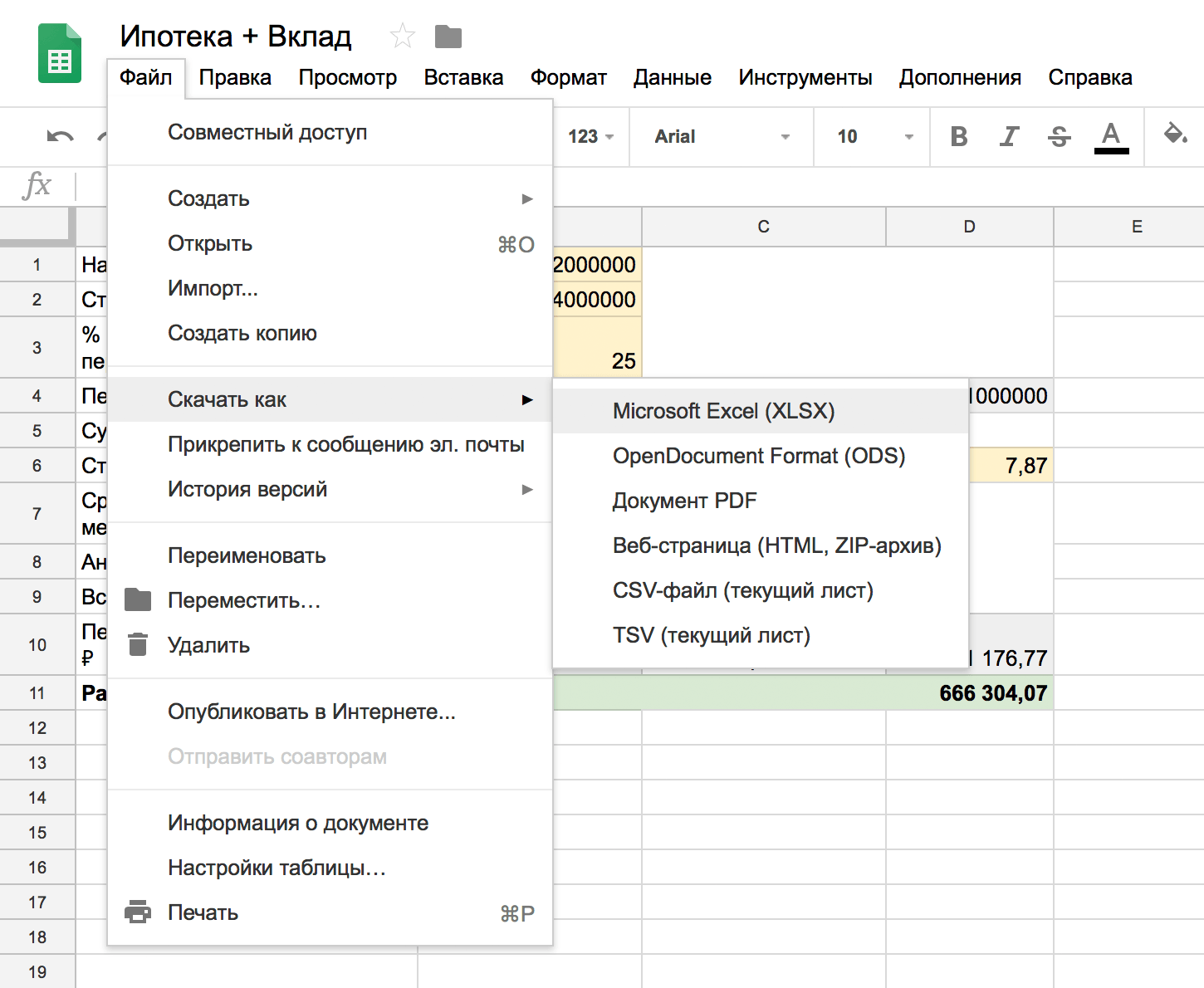This screenshot has height=988, width=1204.
Task: Download as Microsoft Excel (XLSX)
Action: (761, 411)
